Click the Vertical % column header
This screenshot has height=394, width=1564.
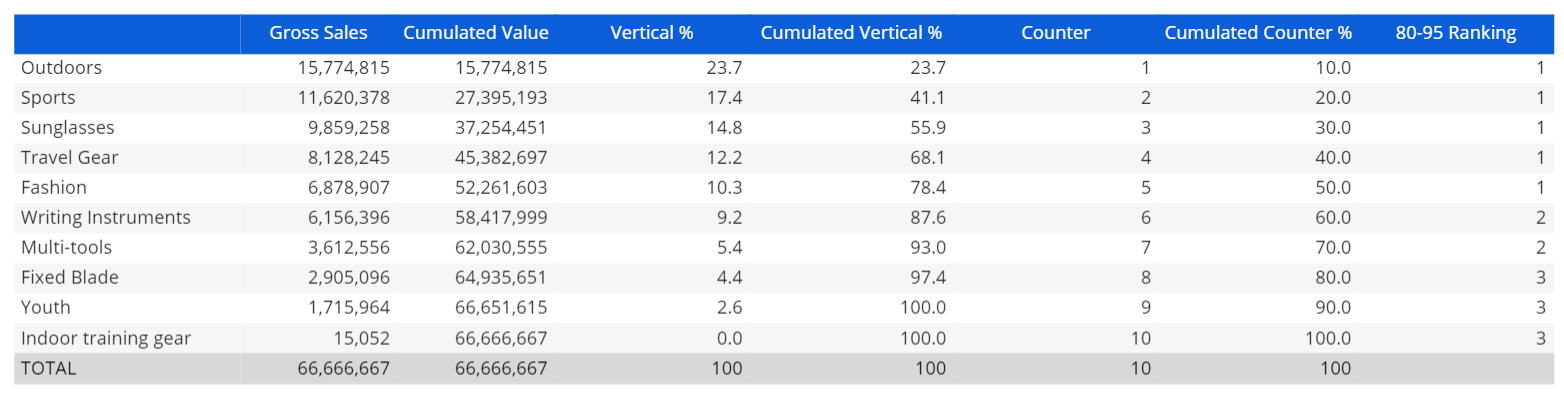[652, 33]
